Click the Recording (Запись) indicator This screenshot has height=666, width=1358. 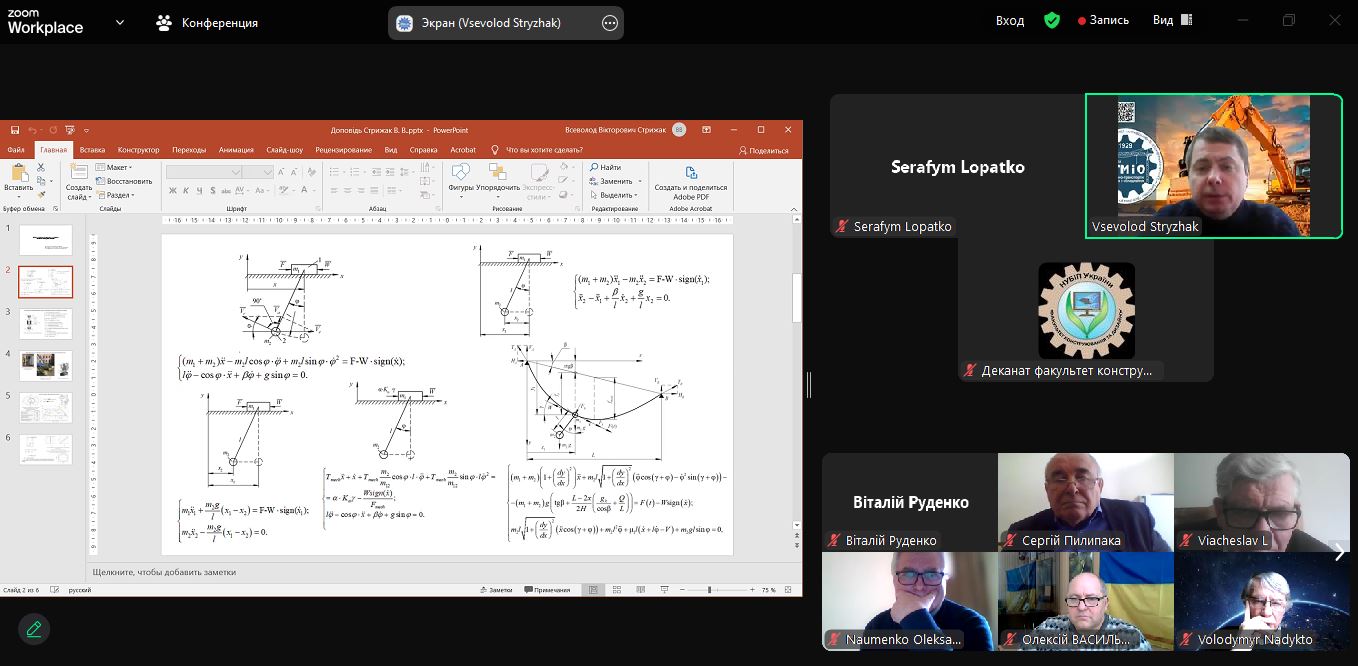1103,20
